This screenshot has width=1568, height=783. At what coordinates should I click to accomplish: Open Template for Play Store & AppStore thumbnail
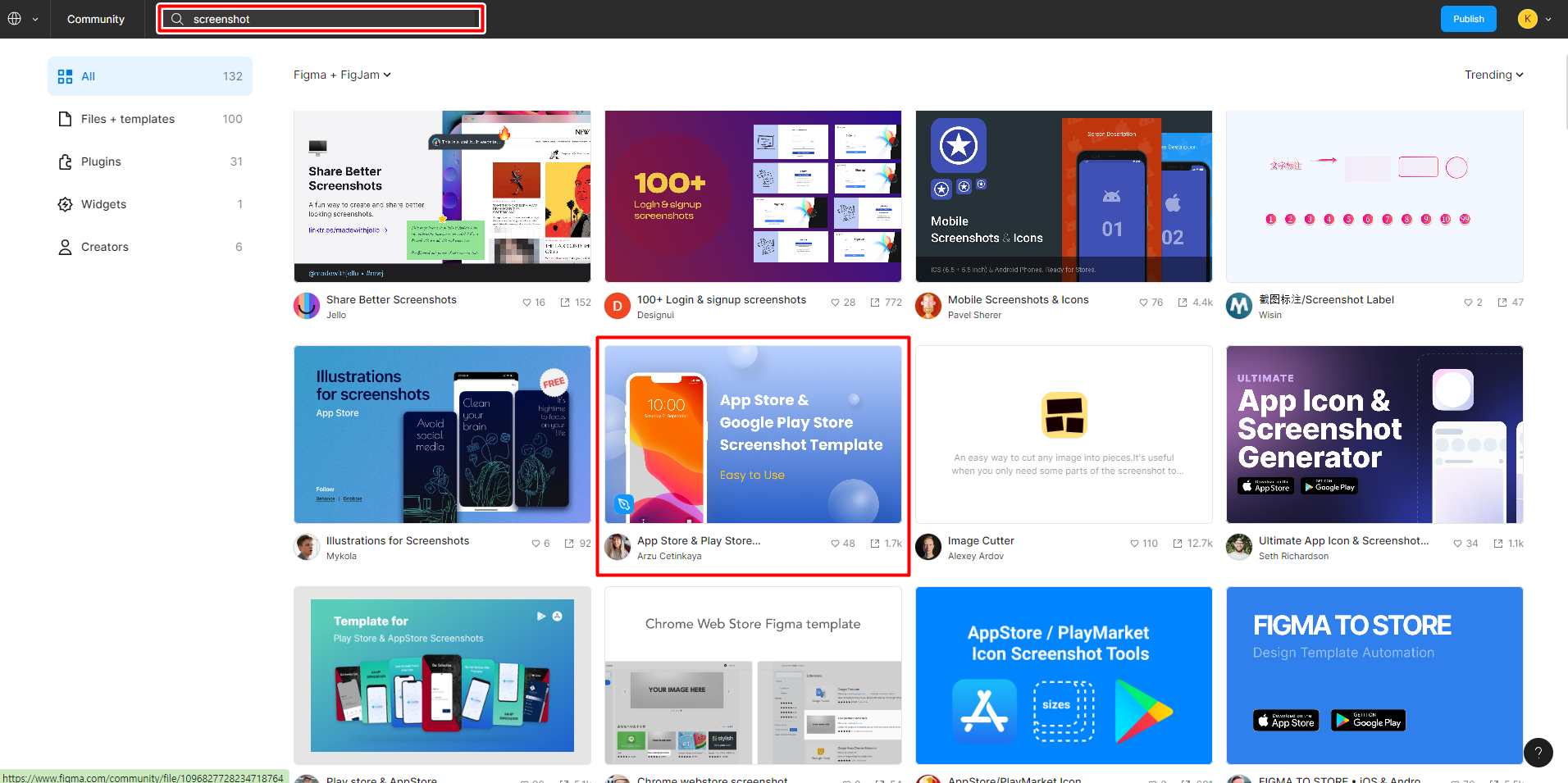(x=442, y=676)
